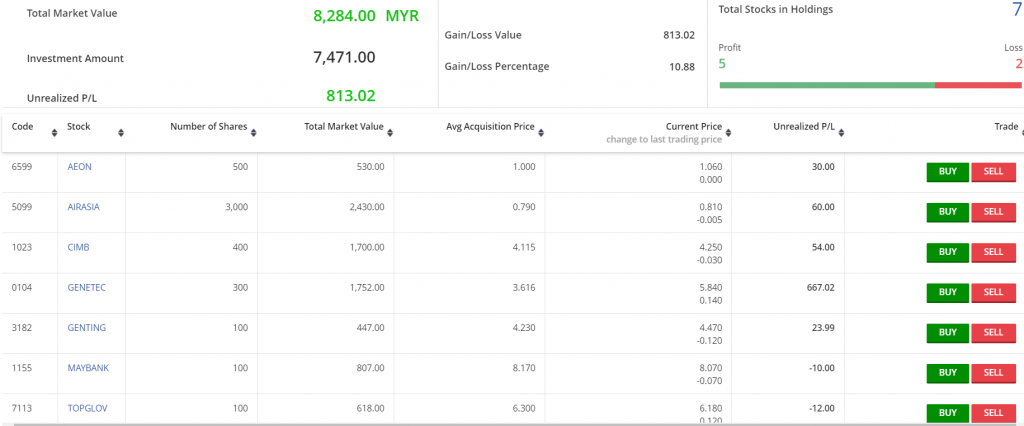This screenshot has height=426, width=1024.
Task: Open the GENTING stock link
Action: (86, 327)
